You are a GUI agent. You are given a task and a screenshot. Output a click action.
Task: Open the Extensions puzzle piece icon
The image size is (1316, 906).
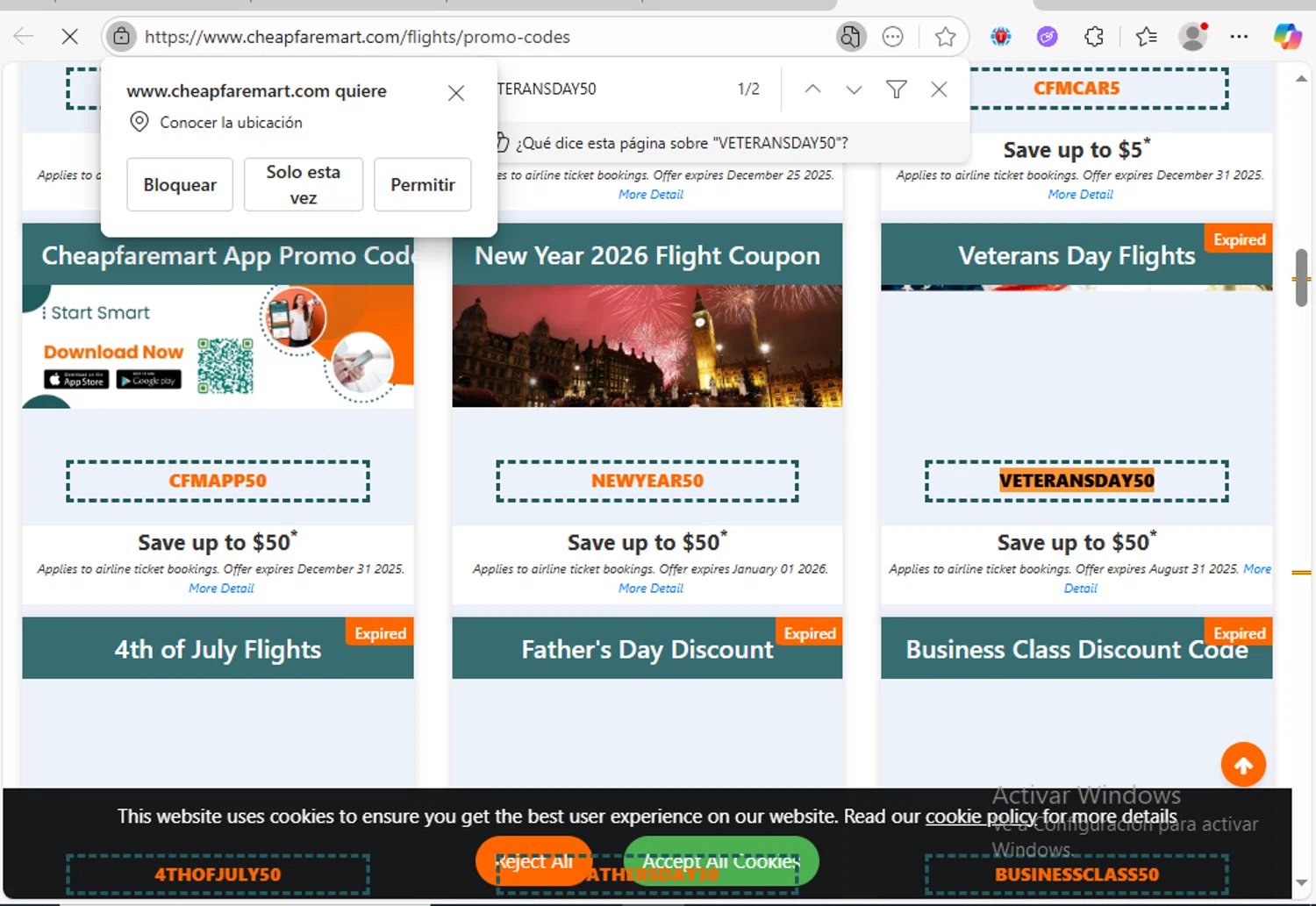[x=1094, y=37]
